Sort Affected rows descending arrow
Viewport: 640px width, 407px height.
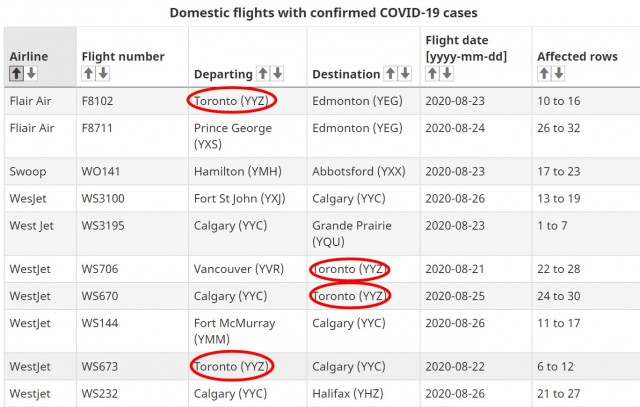coord(558,73)
